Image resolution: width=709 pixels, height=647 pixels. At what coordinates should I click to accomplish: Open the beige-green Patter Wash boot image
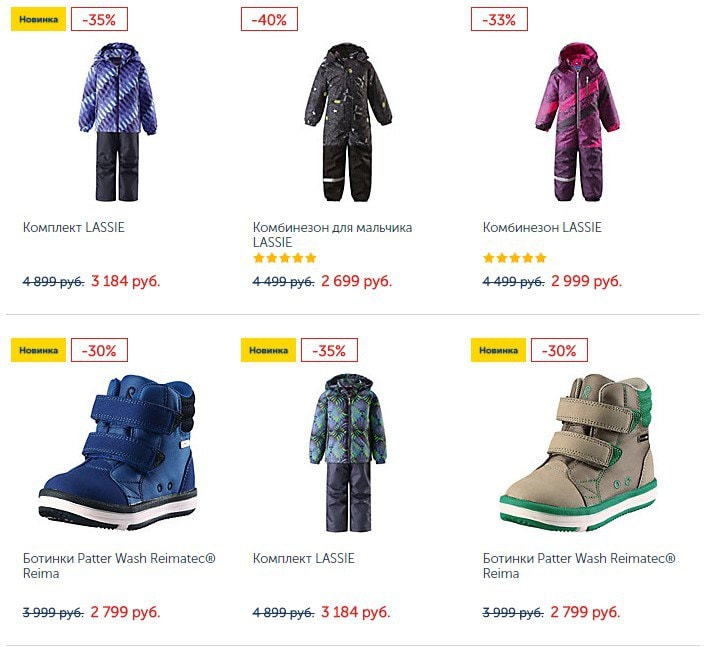point(578,453)
